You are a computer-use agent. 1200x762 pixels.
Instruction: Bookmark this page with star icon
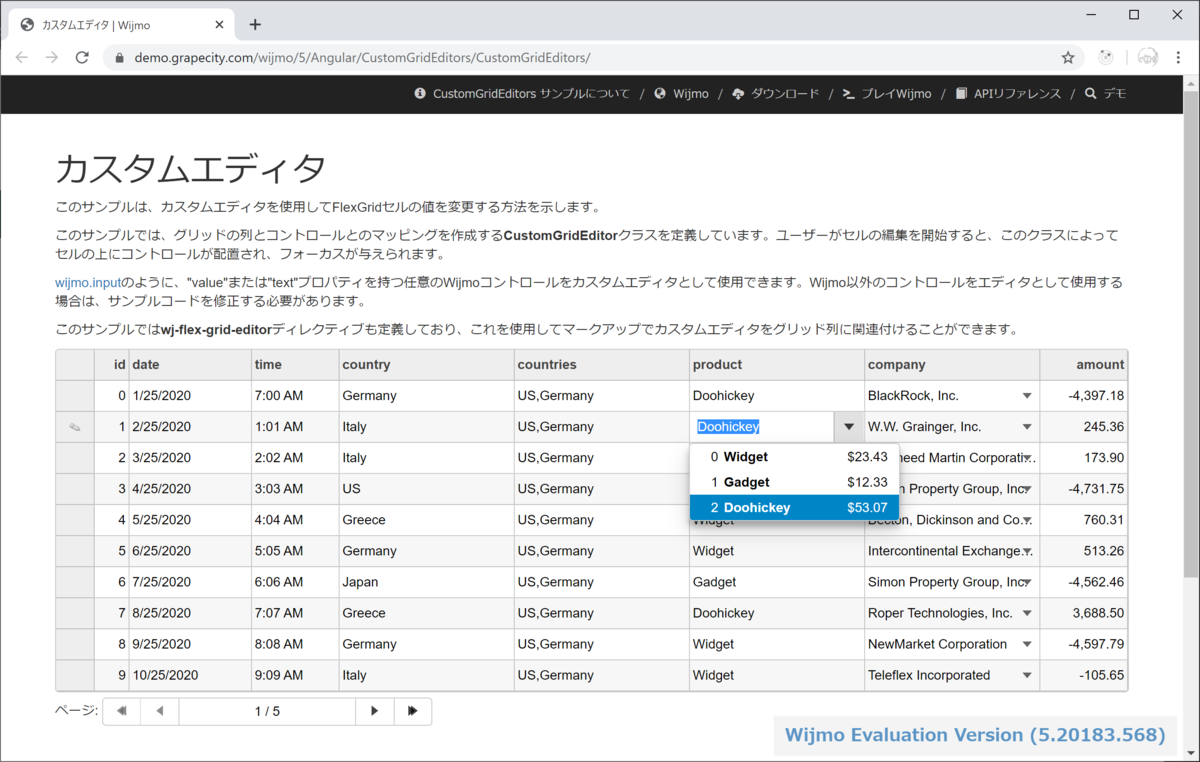pos(1068,58)
